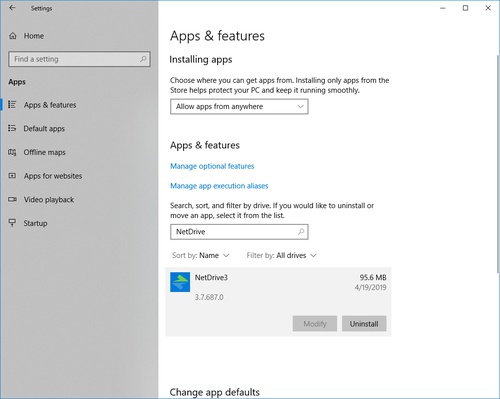Close the Settings window

(488, 8)
